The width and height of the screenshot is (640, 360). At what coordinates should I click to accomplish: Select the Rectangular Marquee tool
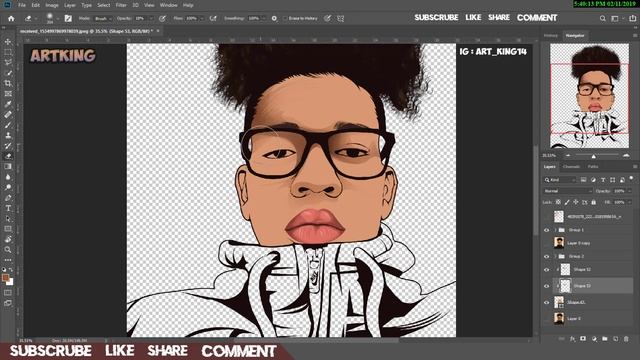tap(8, 52)
